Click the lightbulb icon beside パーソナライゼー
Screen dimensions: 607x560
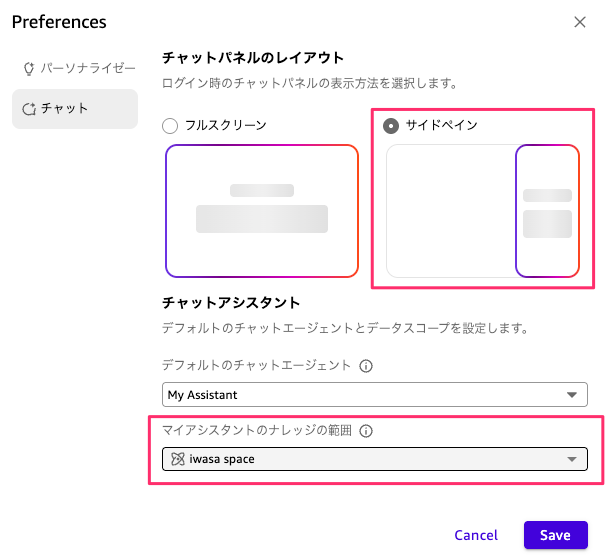click(x=29, y=69)
